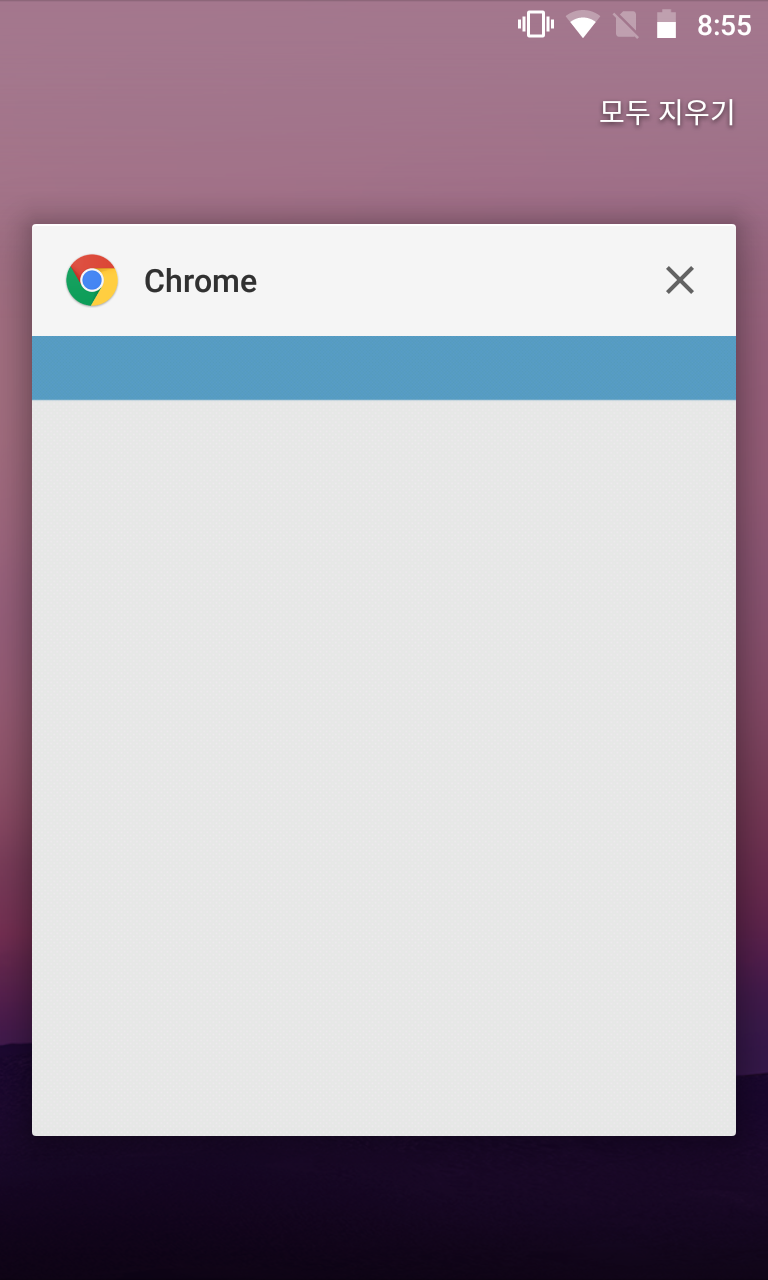Tap empty wallpaper area below the card
The width and height of the screenshot is (768, 1280).
(384, 1208)
